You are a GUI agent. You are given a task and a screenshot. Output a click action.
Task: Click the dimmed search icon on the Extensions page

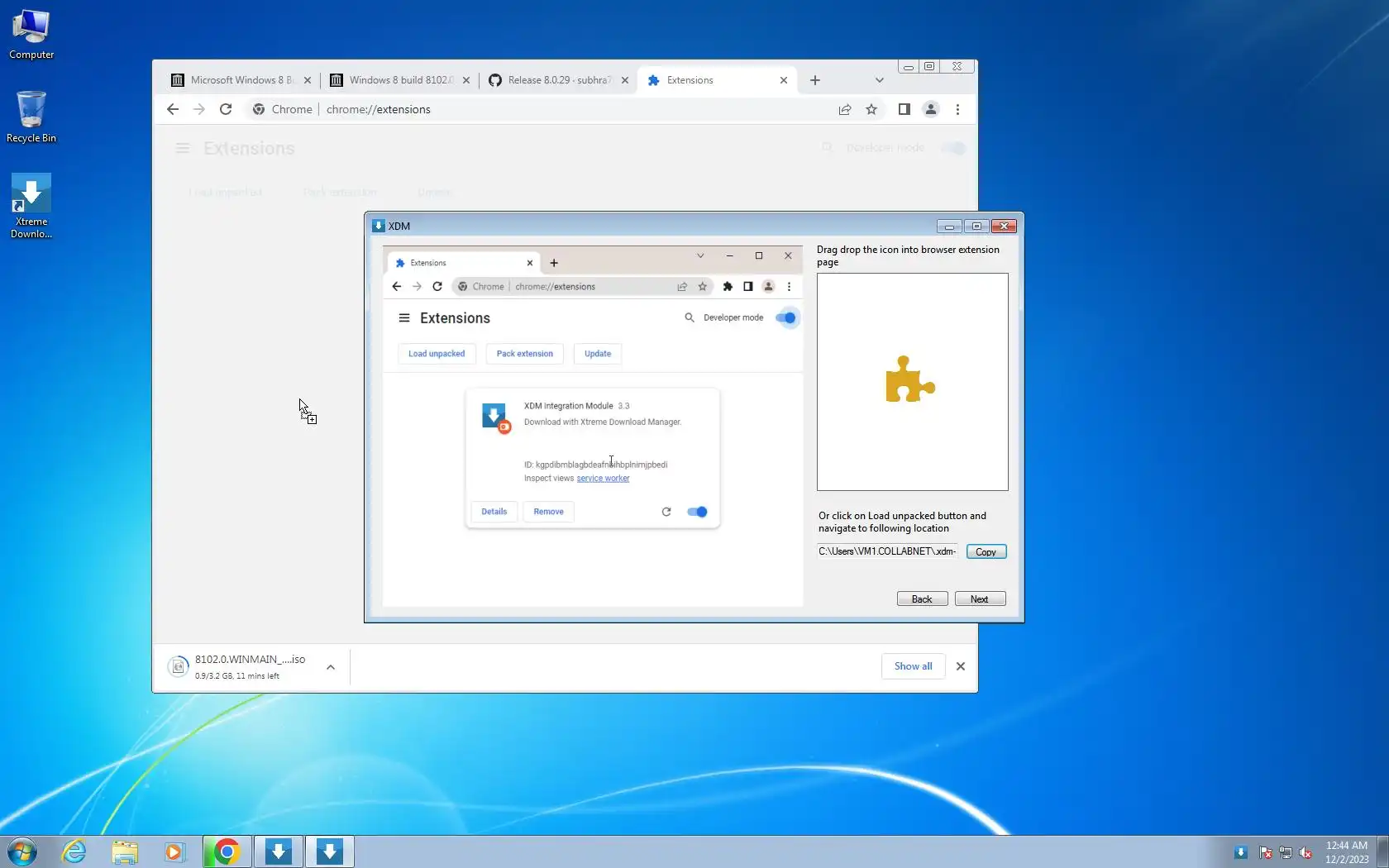(x=827, y=147)
